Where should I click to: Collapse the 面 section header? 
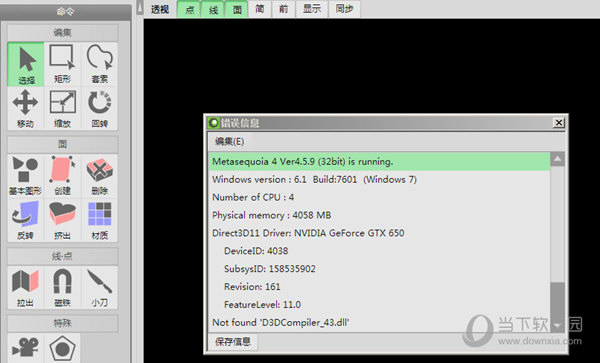(63, 144)
